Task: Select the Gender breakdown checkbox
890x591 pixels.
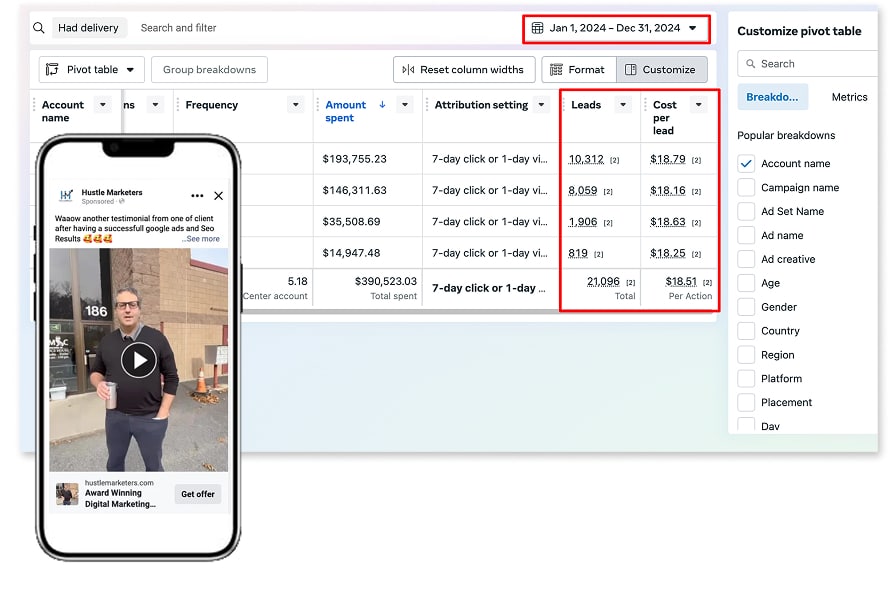Action: pyautogui.click(x=746, y=307)
